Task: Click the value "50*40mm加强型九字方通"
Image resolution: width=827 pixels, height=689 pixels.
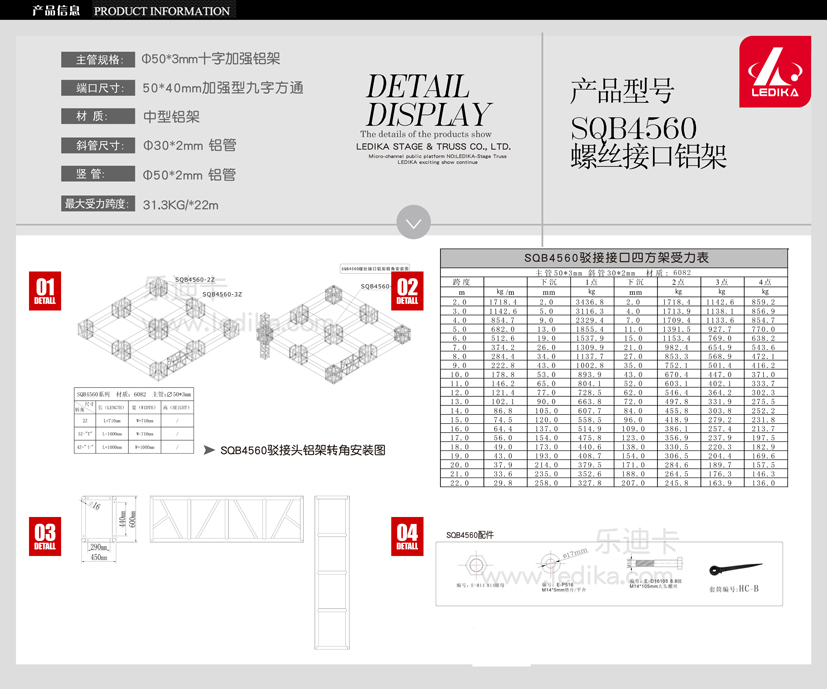Action: click(223, 88)
